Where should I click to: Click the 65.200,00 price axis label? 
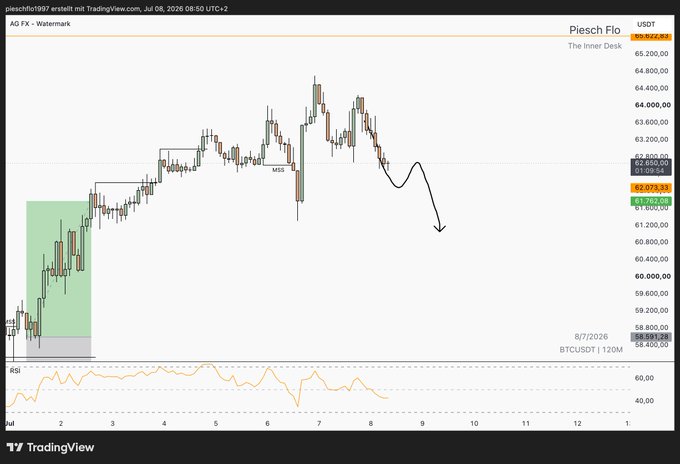coord(651,53)
